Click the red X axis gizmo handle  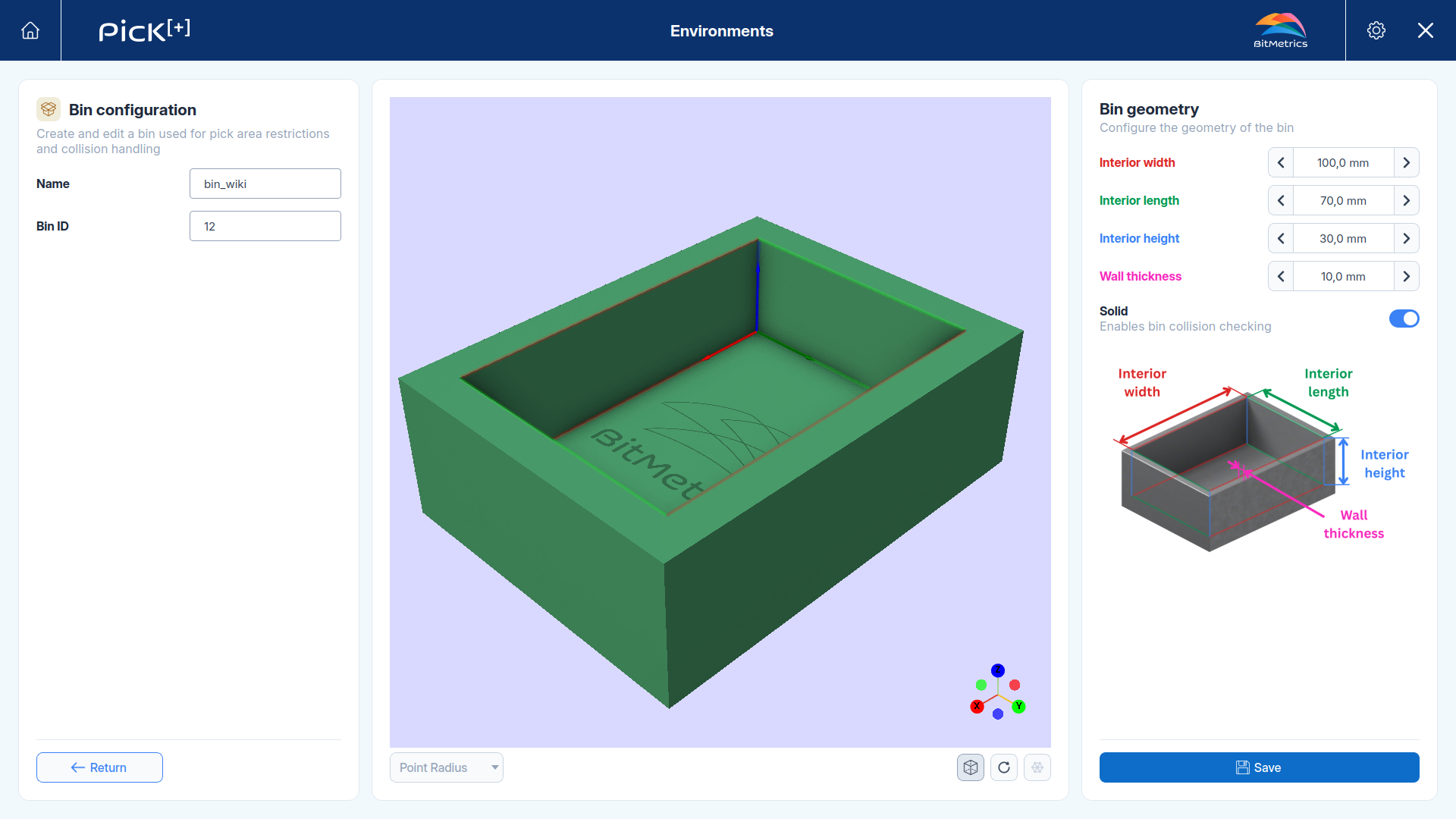coord(977,706)
